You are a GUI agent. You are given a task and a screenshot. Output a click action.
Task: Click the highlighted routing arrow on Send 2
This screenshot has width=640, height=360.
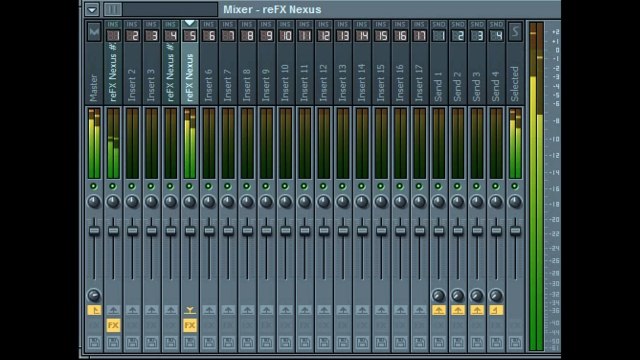click(x=458, y=310)
